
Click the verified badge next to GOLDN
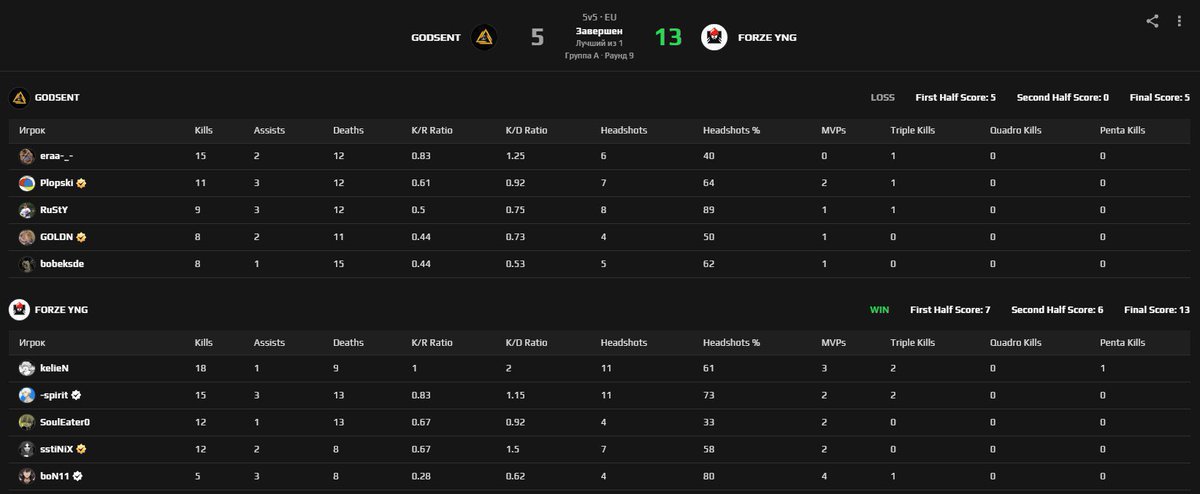coord(80,237)
